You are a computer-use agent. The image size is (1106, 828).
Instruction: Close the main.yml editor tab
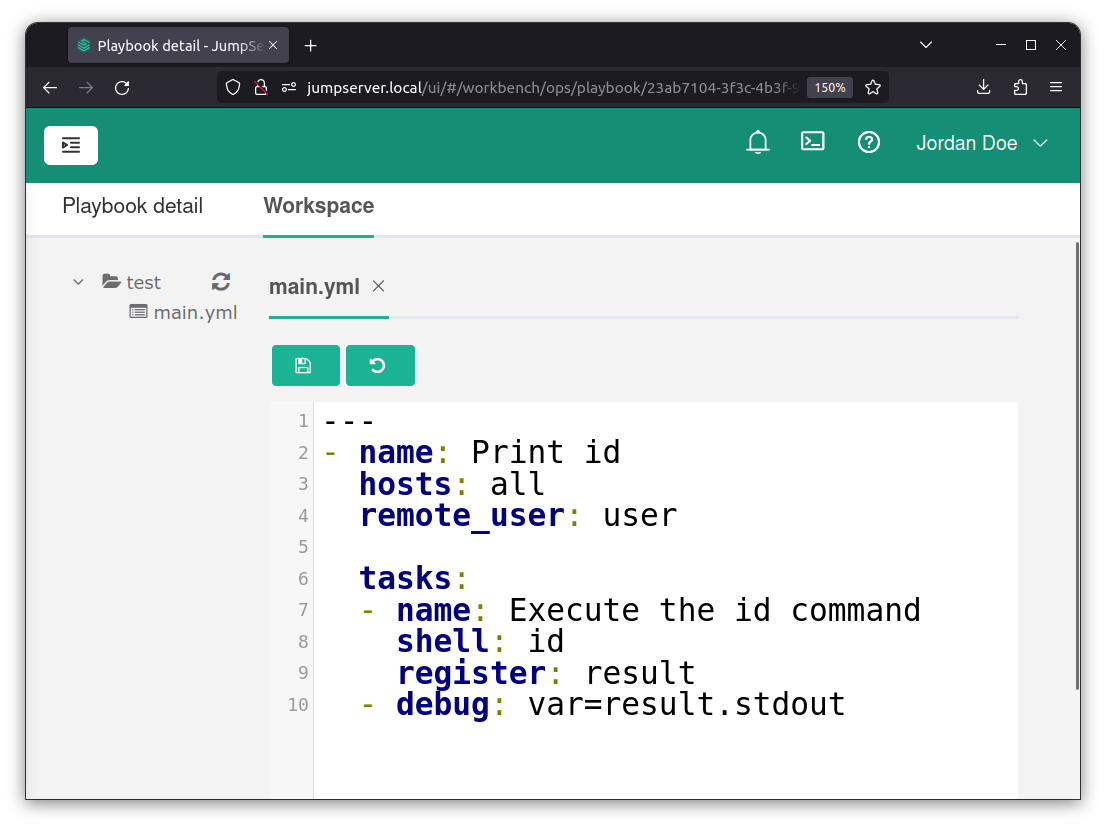pyautogui.click(x=379, y=287)
